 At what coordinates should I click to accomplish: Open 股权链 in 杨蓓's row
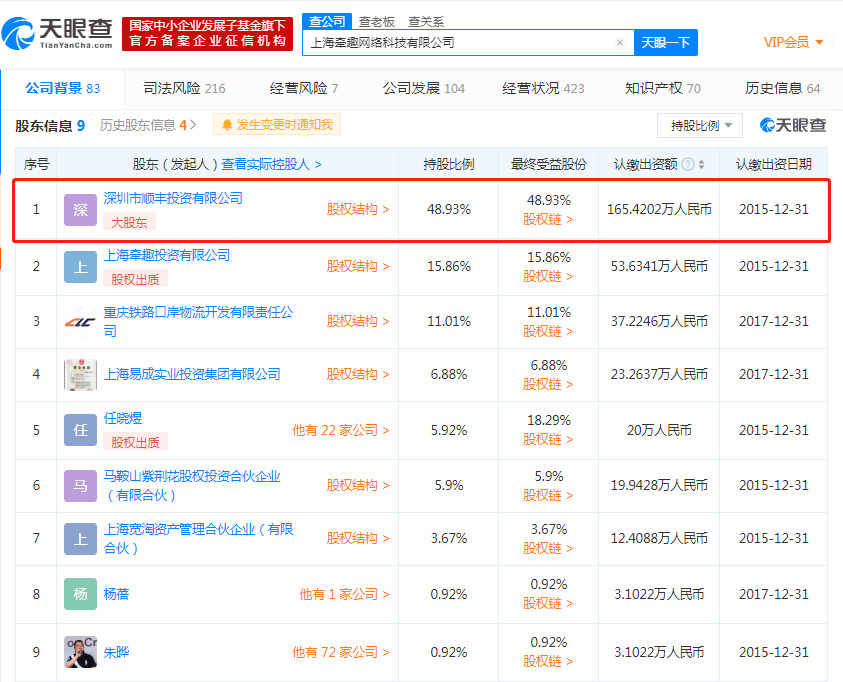click(x=548, y=603)
